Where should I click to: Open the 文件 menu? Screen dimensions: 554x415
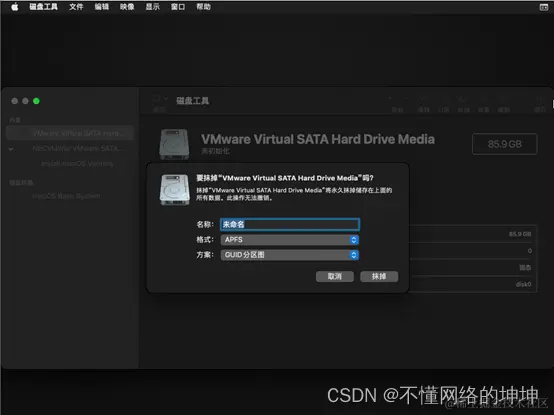[x=76, y=7]
